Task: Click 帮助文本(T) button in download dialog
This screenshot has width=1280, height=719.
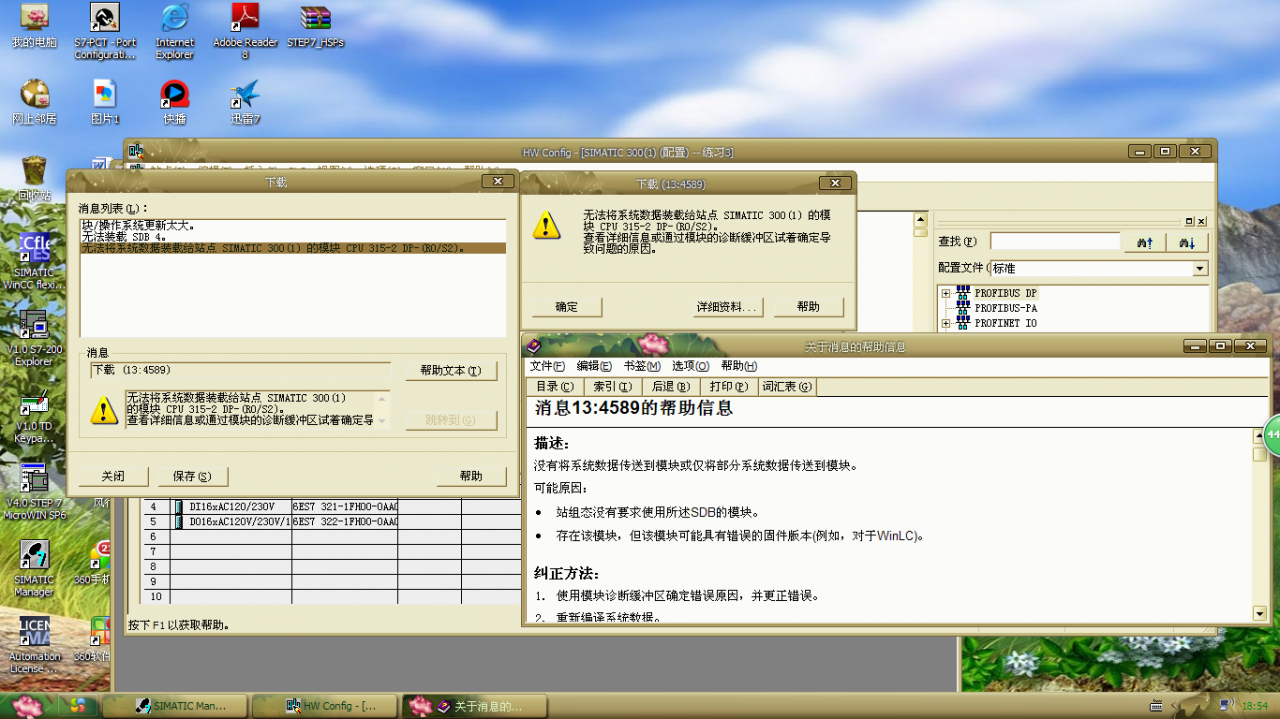Action: (x=451, y=370)
